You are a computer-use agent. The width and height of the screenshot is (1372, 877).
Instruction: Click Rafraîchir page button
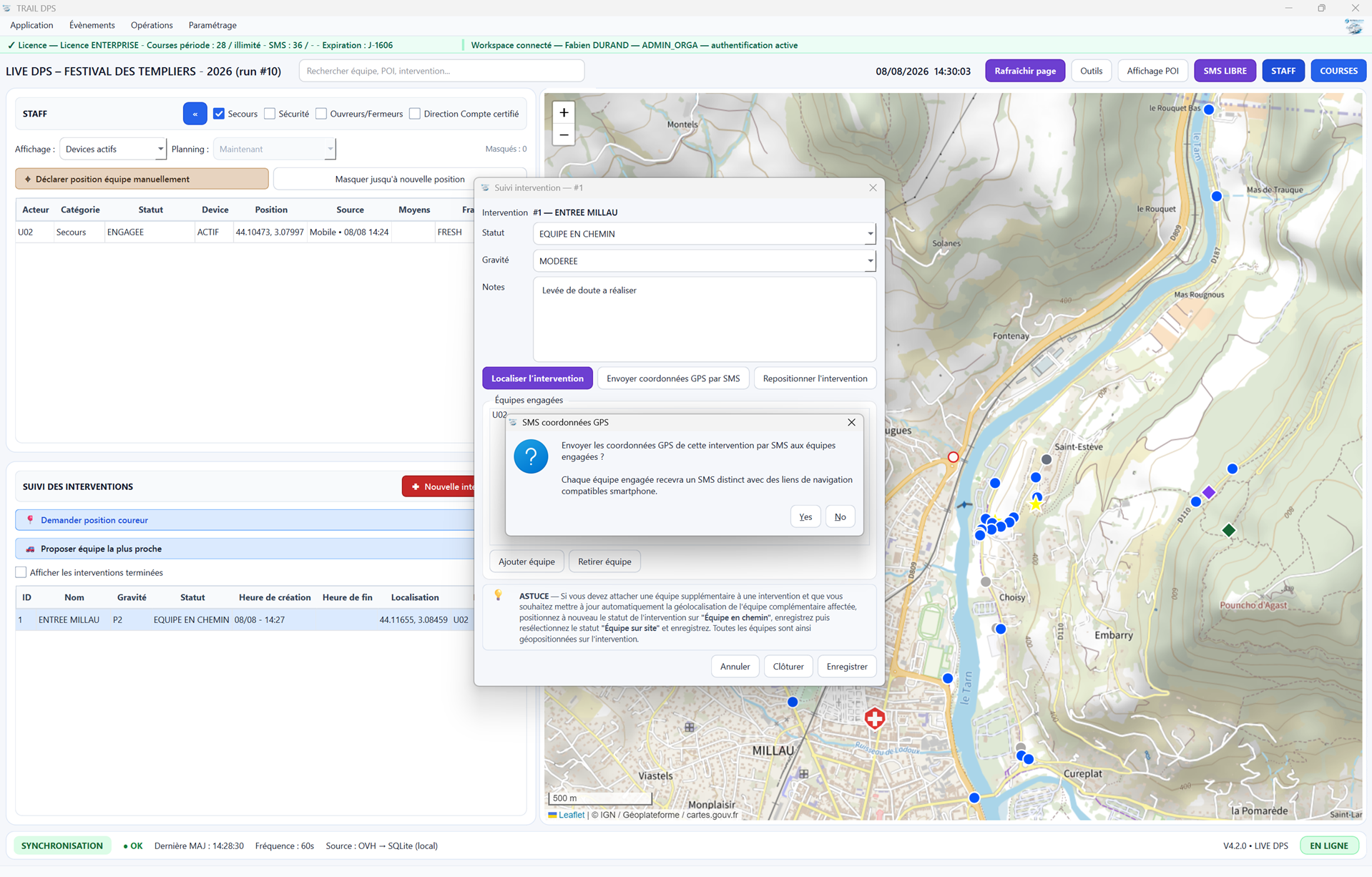1025,71
